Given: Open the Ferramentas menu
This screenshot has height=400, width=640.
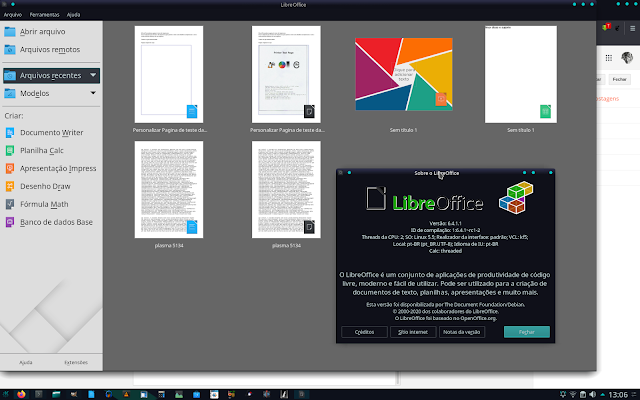Looking at the screenshot, I should pyautogui.click(x=44, y=15).
